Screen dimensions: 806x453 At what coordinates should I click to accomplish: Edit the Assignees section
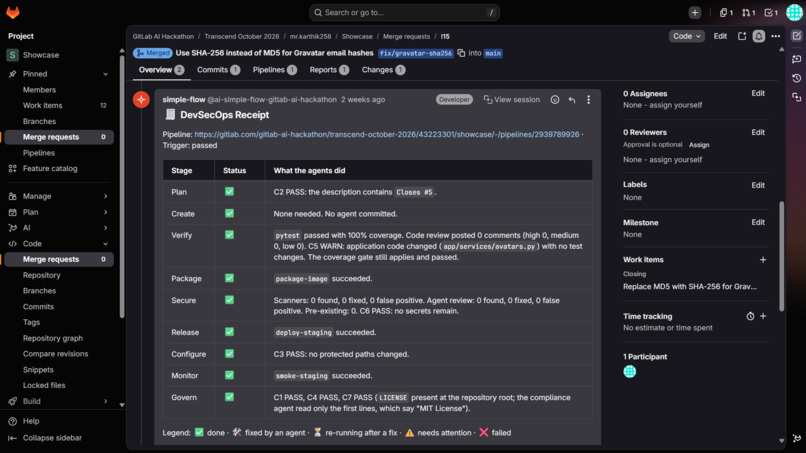point(758,94)
